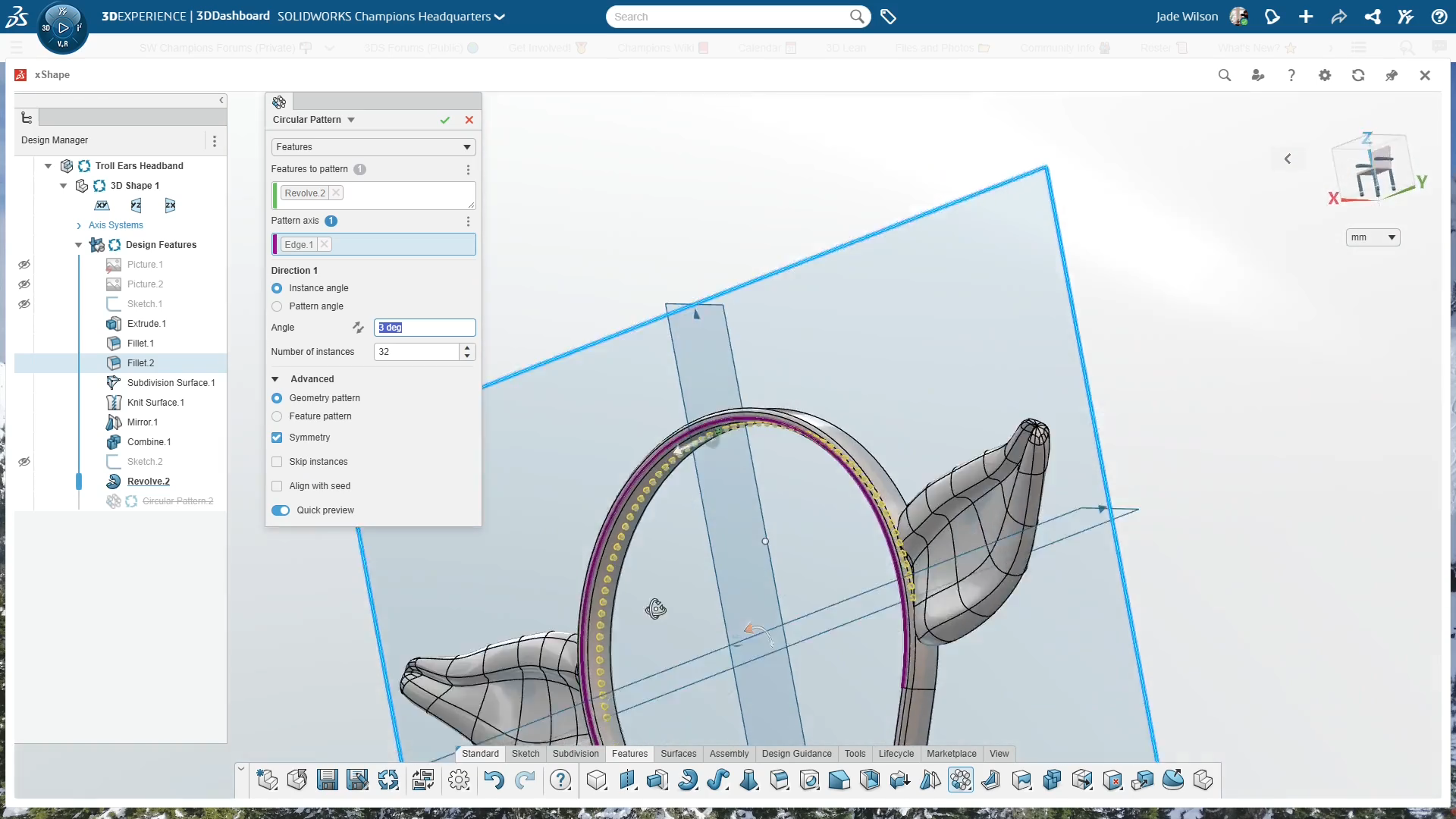Viewport: 1456px width, 819px height.
Task: Select the Pattern angle radio button
Action: (277, 306)
